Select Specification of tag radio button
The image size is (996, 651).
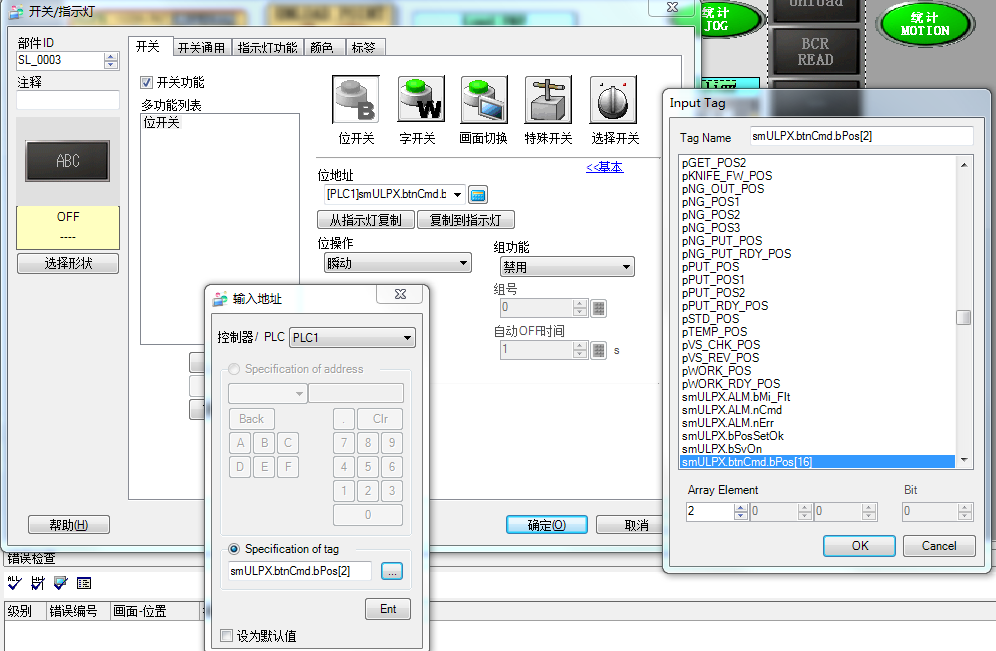235,549
